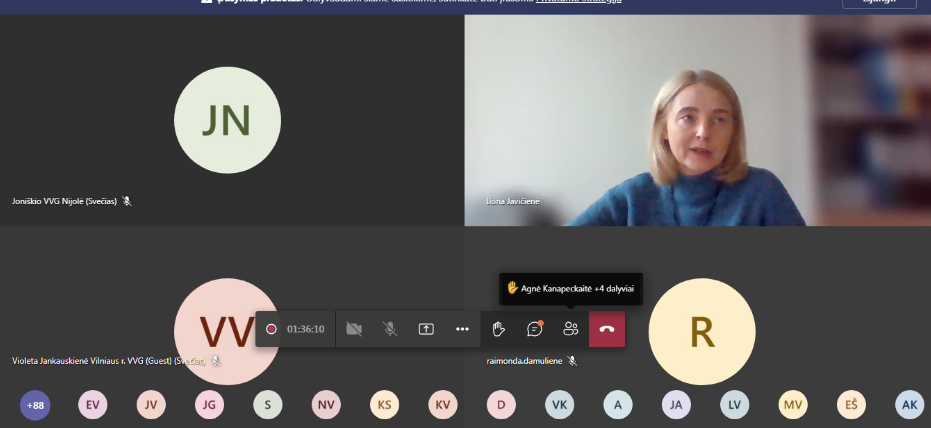Select the JG avatar in participant strip

click(209, 405)
